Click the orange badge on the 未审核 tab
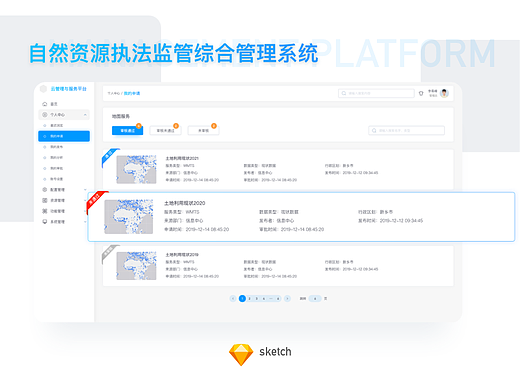The image size is (520, 390). (x=214, y=126)
